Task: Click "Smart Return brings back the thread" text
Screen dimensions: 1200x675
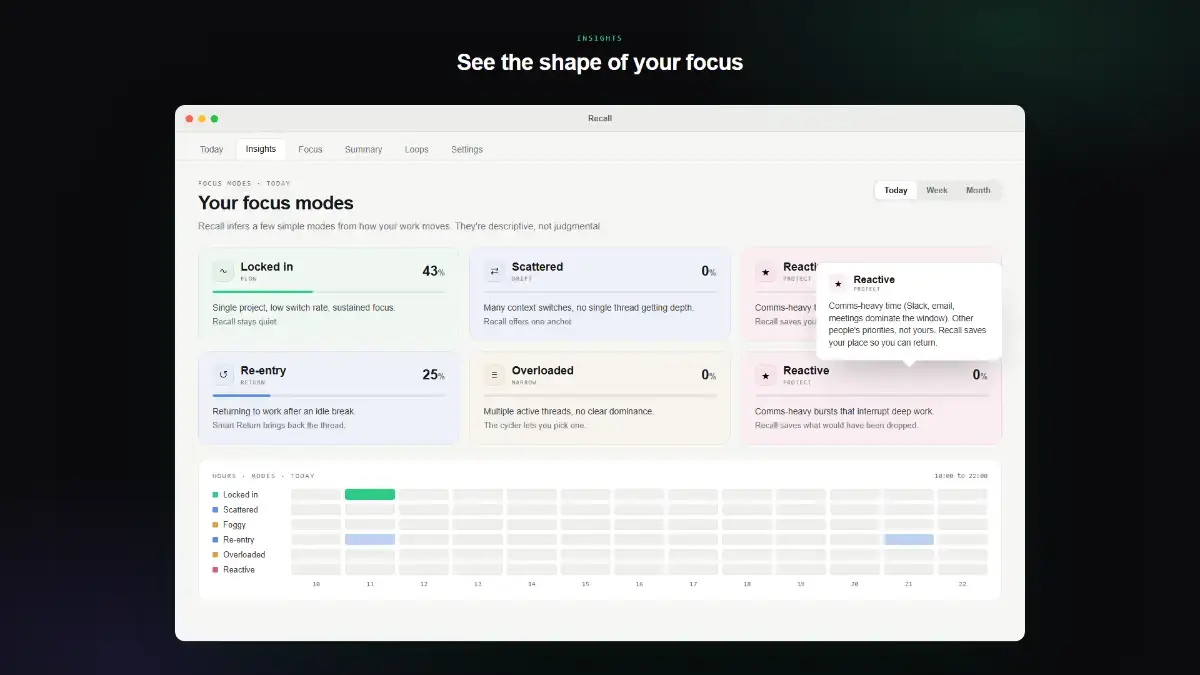Action: tap(279, 425)
